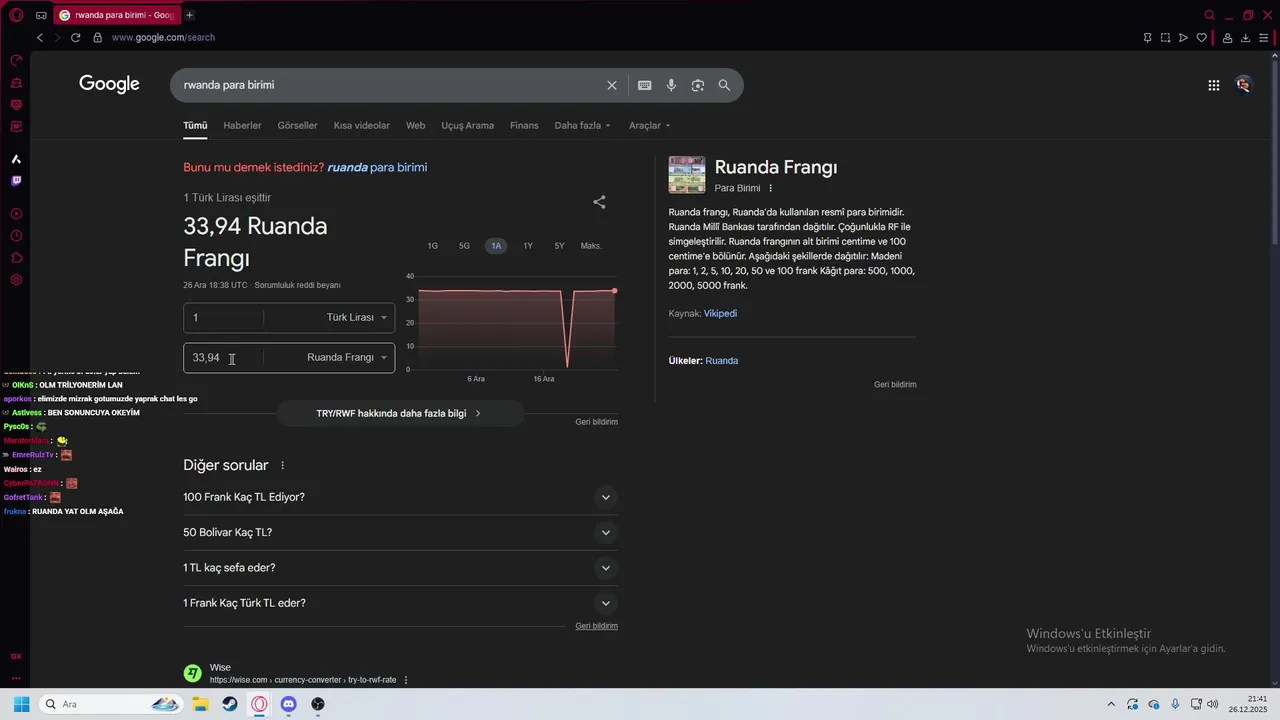The height and width of the screenshot is (720, 1280).
Task: Click the Türk Lirası amount field
Action: click(223, 318)
